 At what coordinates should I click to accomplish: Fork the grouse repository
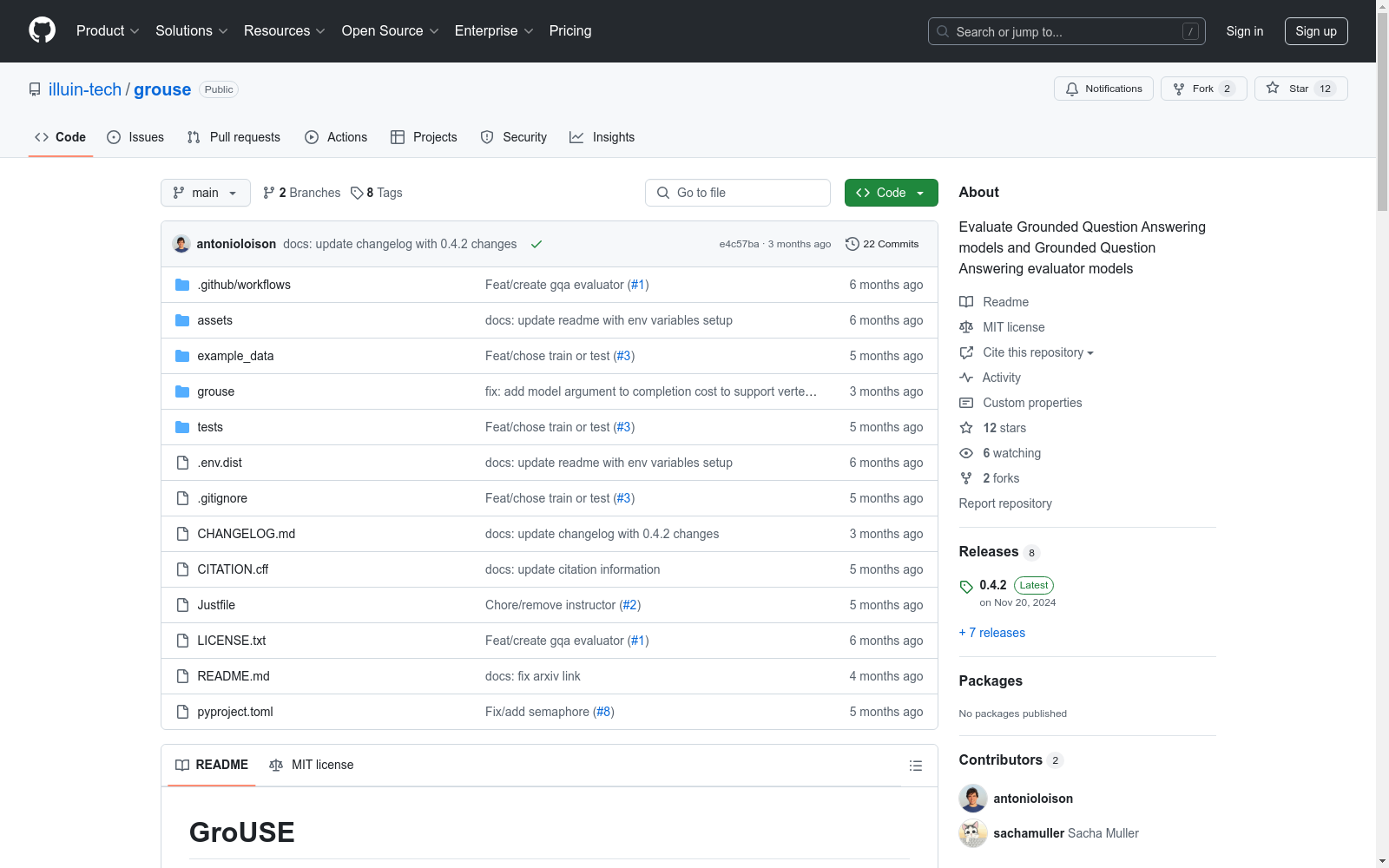point(1203,89)
